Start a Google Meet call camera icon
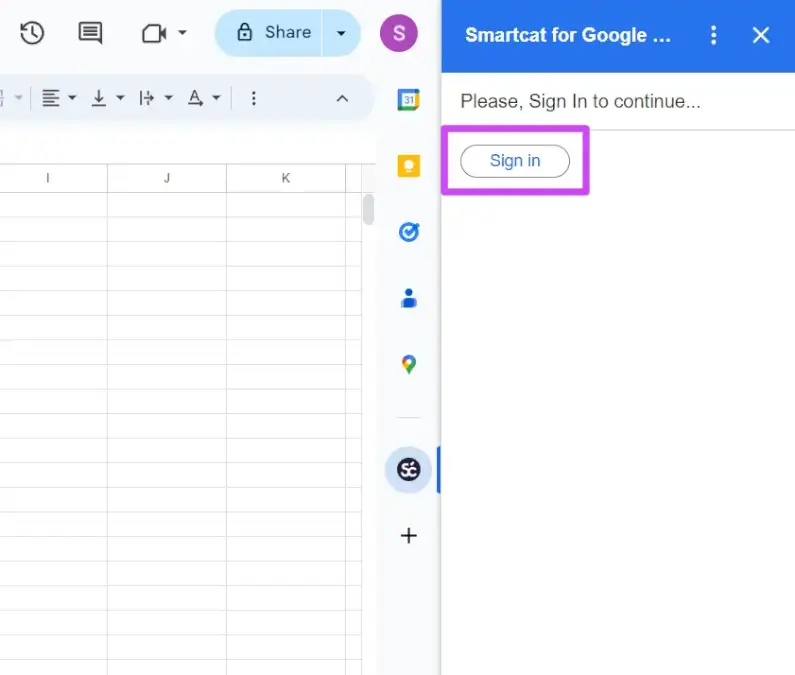Image resolution: width=795 pixels, height=675 pixels. (154, 34)
